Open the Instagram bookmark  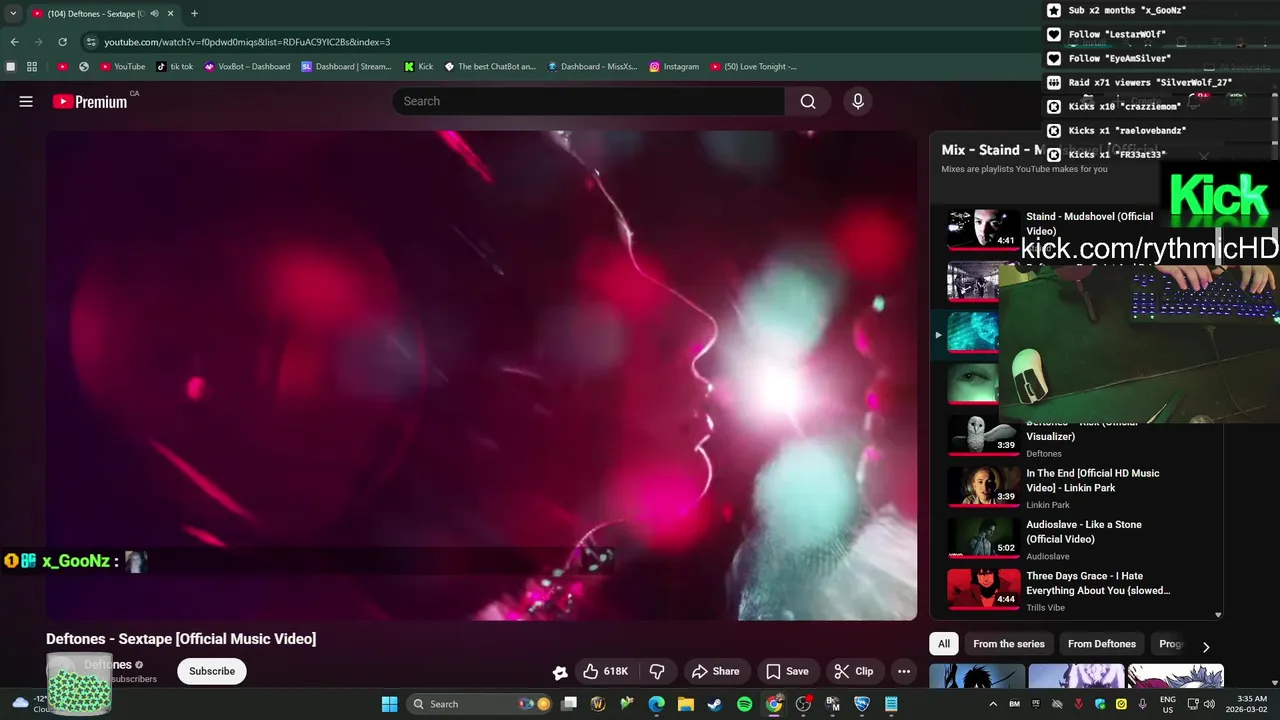click(674, 67)
